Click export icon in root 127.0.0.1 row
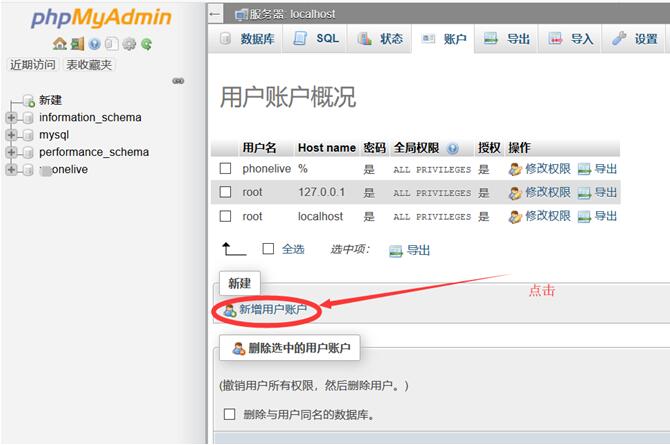Screen dimensions: 670x445 pyautogui.click(x=584, y=194)
